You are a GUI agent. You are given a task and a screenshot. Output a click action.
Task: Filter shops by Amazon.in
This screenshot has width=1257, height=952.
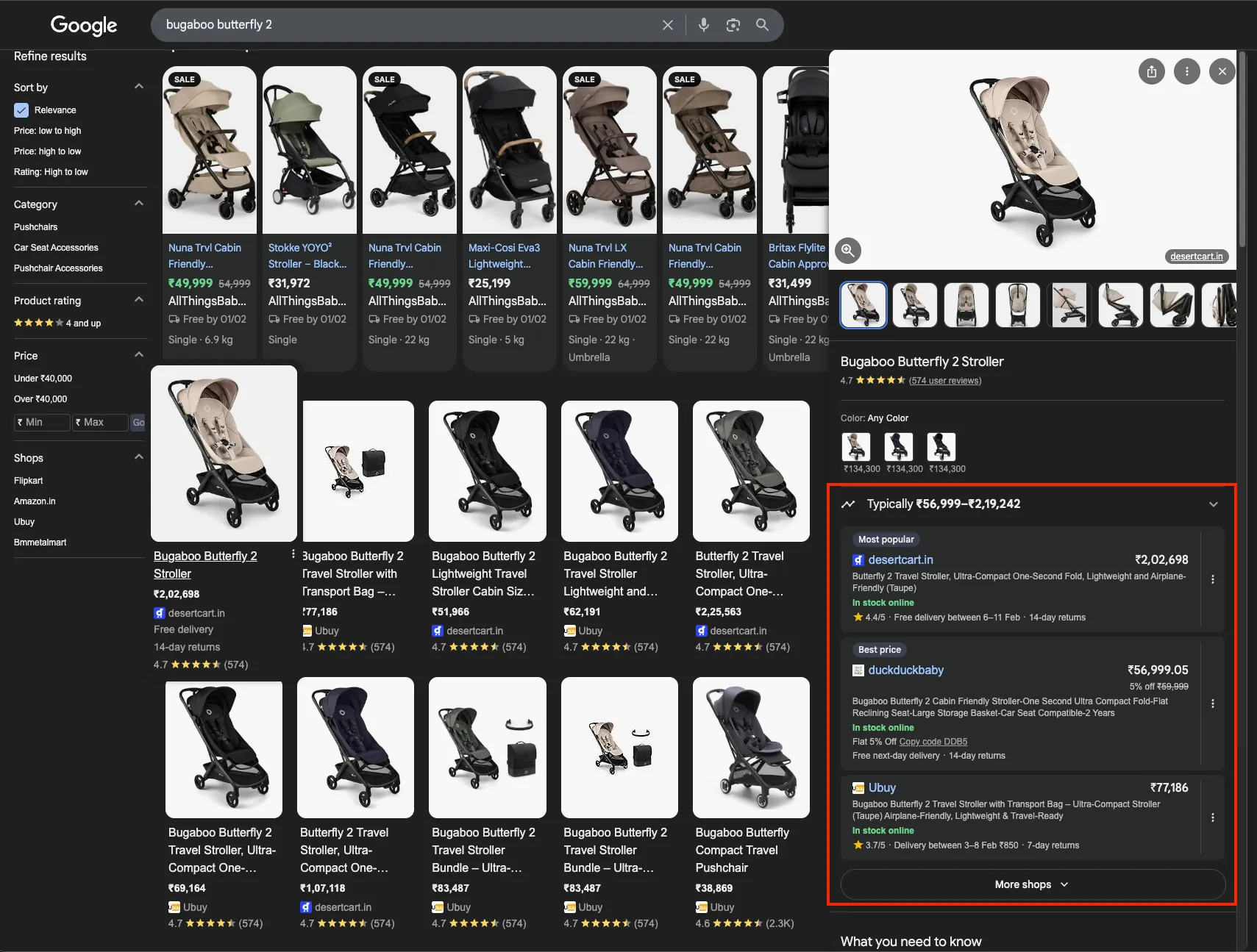(35, 501)
